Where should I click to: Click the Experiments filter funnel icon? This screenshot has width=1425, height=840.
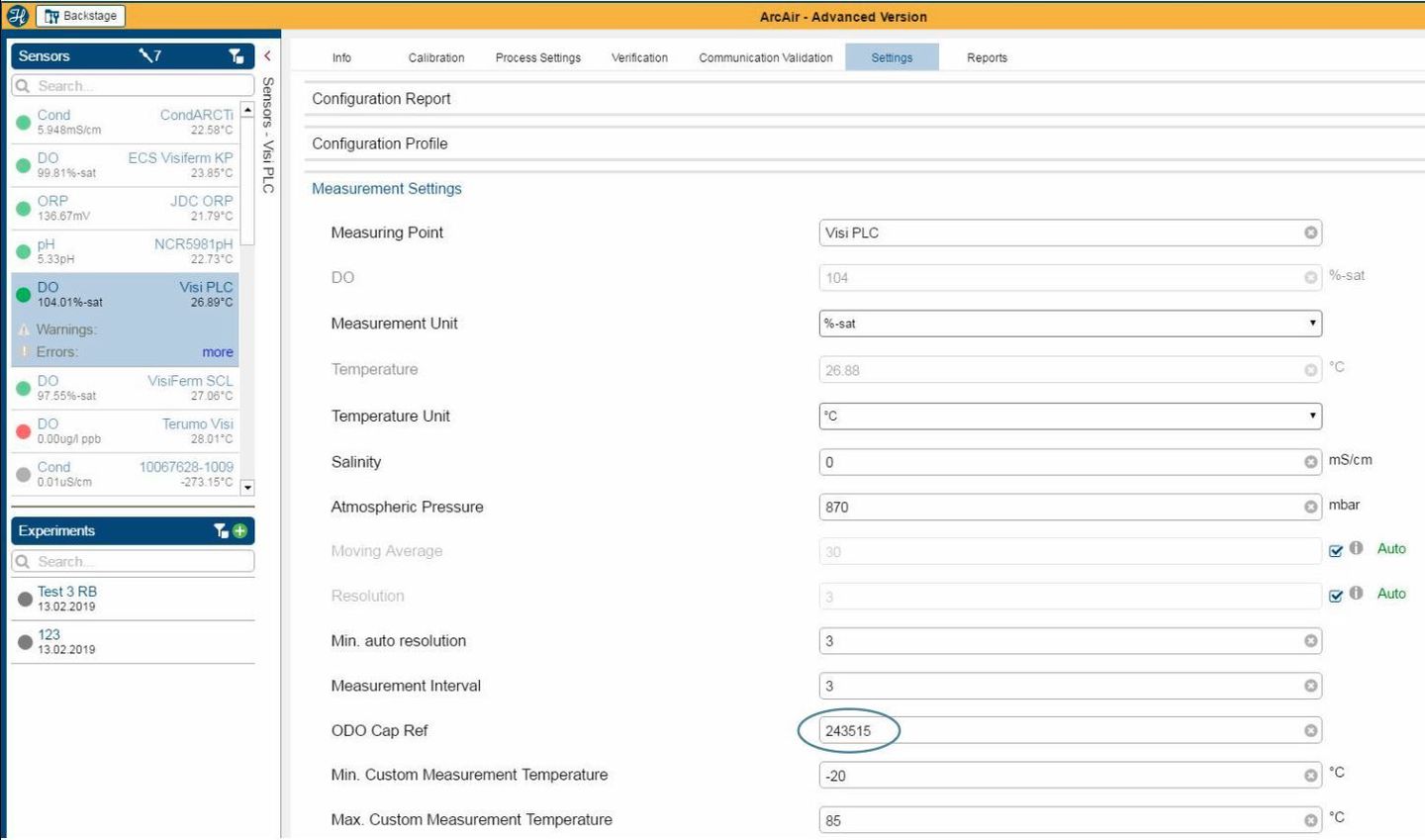pyautogui.click(x=221, y=531)
